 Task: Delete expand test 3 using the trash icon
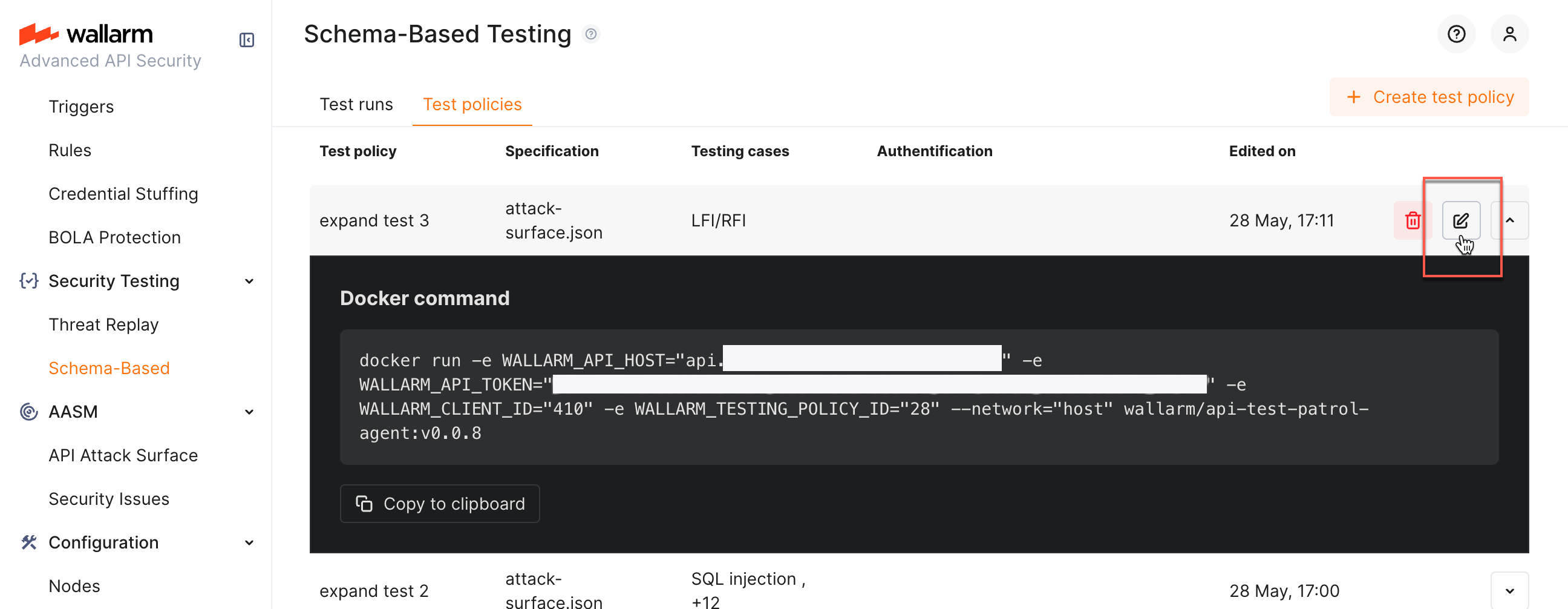coord(1413,220)
